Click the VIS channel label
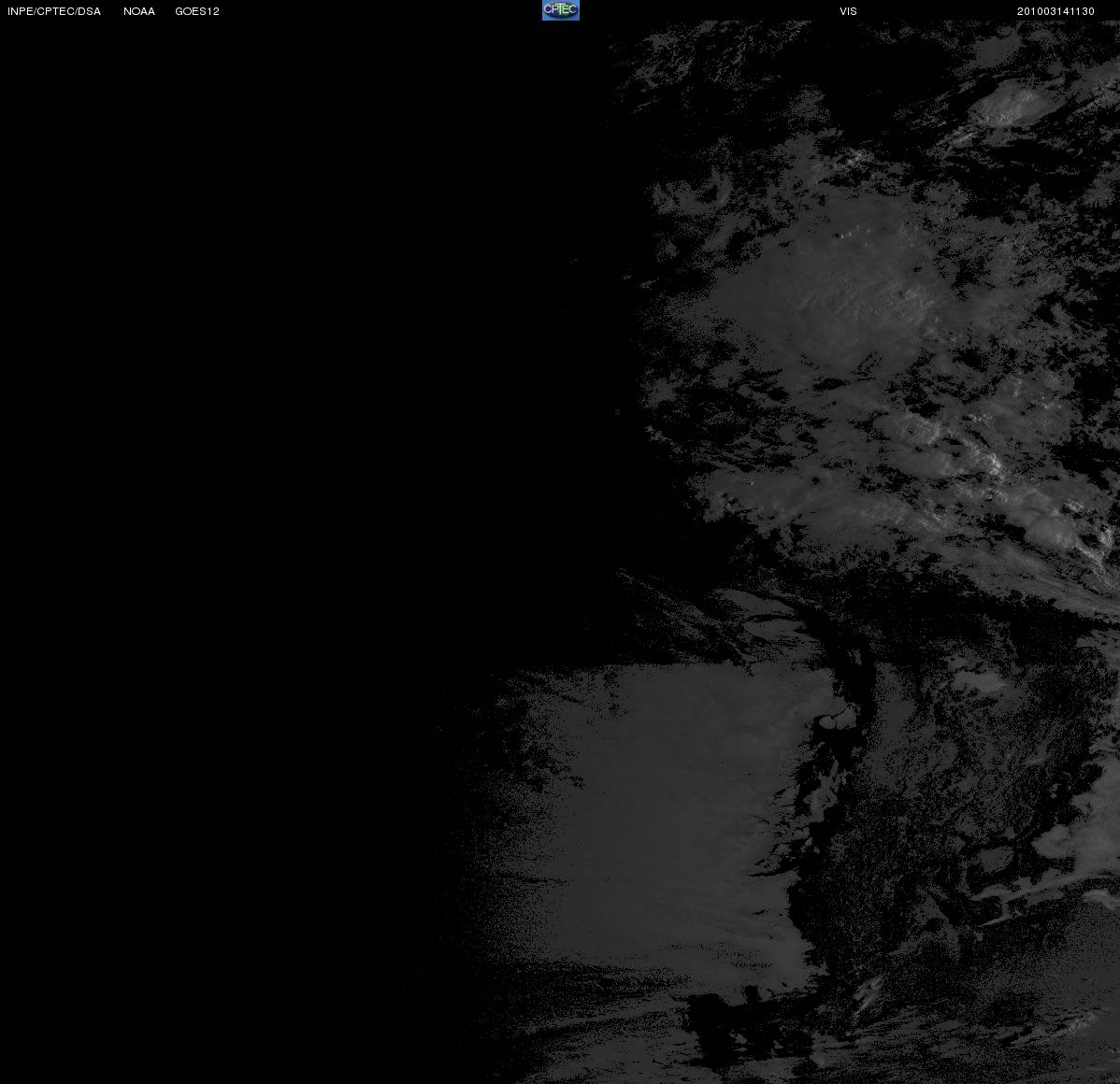The width and height of the screenshot is (1120, 1084). pyautogui.click(x=849, y=11)
